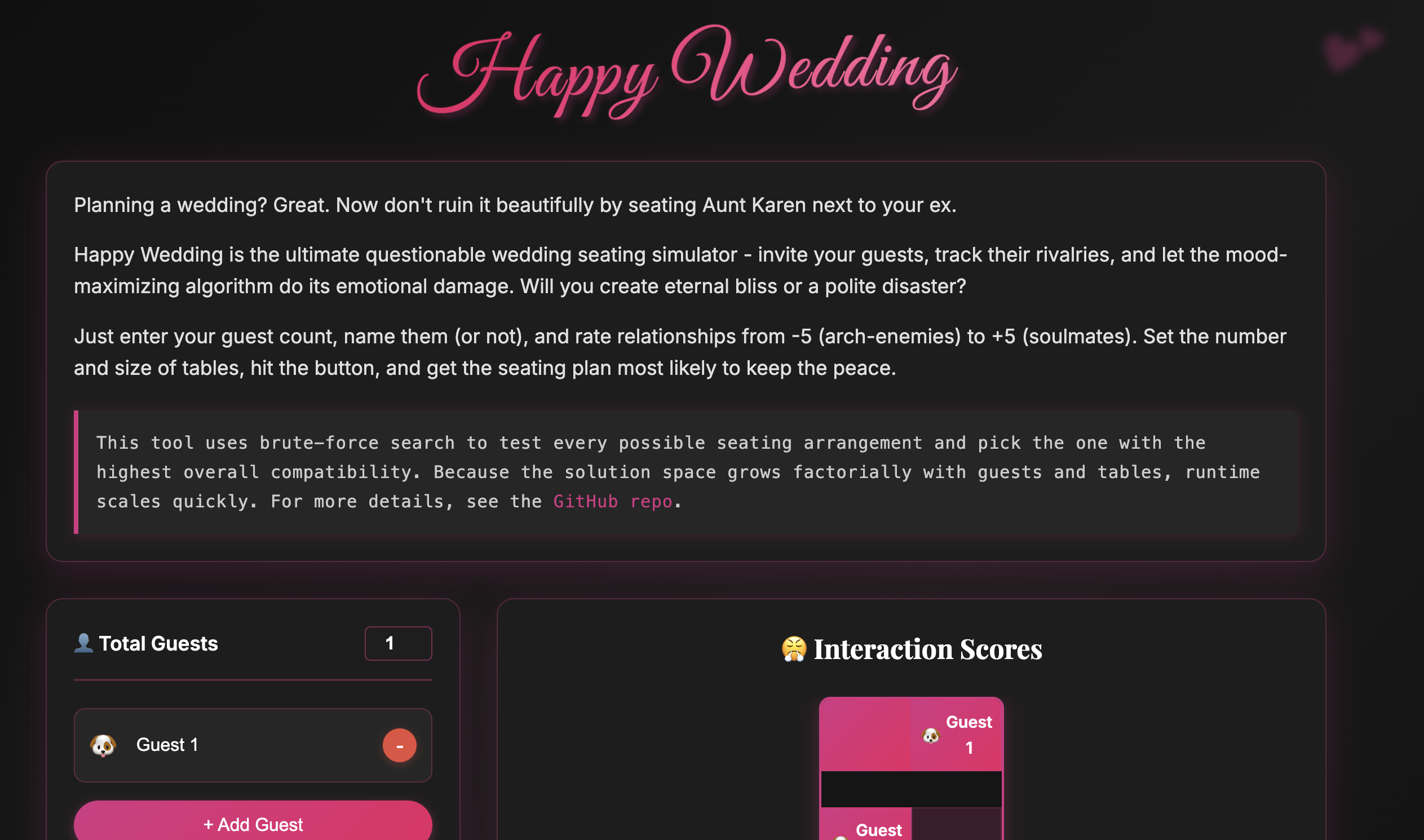The height and width of the screenshot is (840, 1424).
Task: Click the dog emoji avatar beside Guest 1
Action: [102, 745]
